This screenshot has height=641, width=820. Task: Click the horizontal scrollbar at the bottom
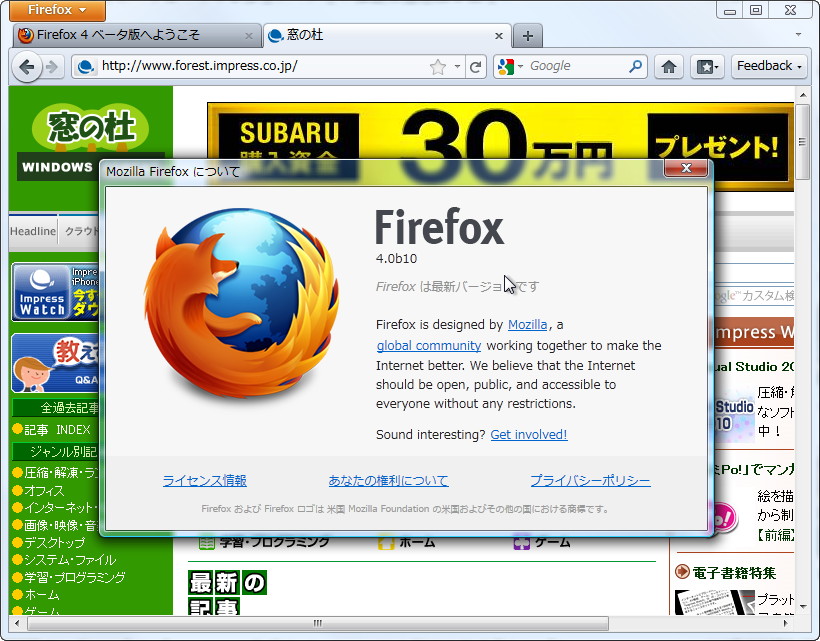click(316, 622)
